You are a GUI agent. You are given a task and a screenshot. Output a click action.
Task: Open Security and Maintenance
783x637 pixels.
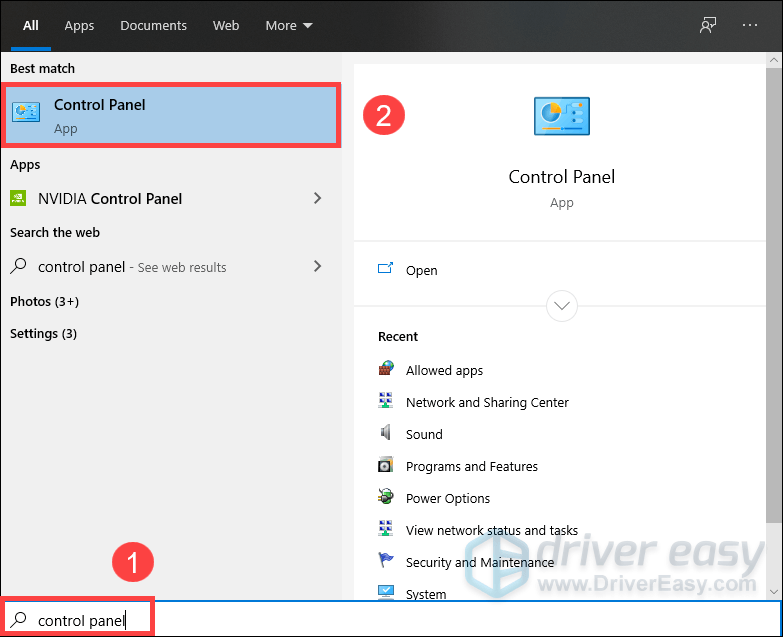pyautogui.click(x=479, y=562)
